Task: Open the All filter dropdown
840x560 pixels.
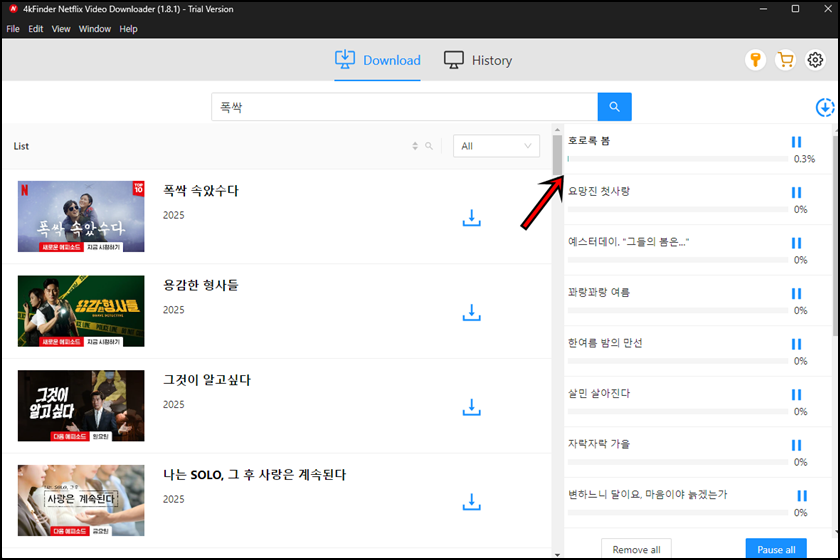Action: [496, 146]
